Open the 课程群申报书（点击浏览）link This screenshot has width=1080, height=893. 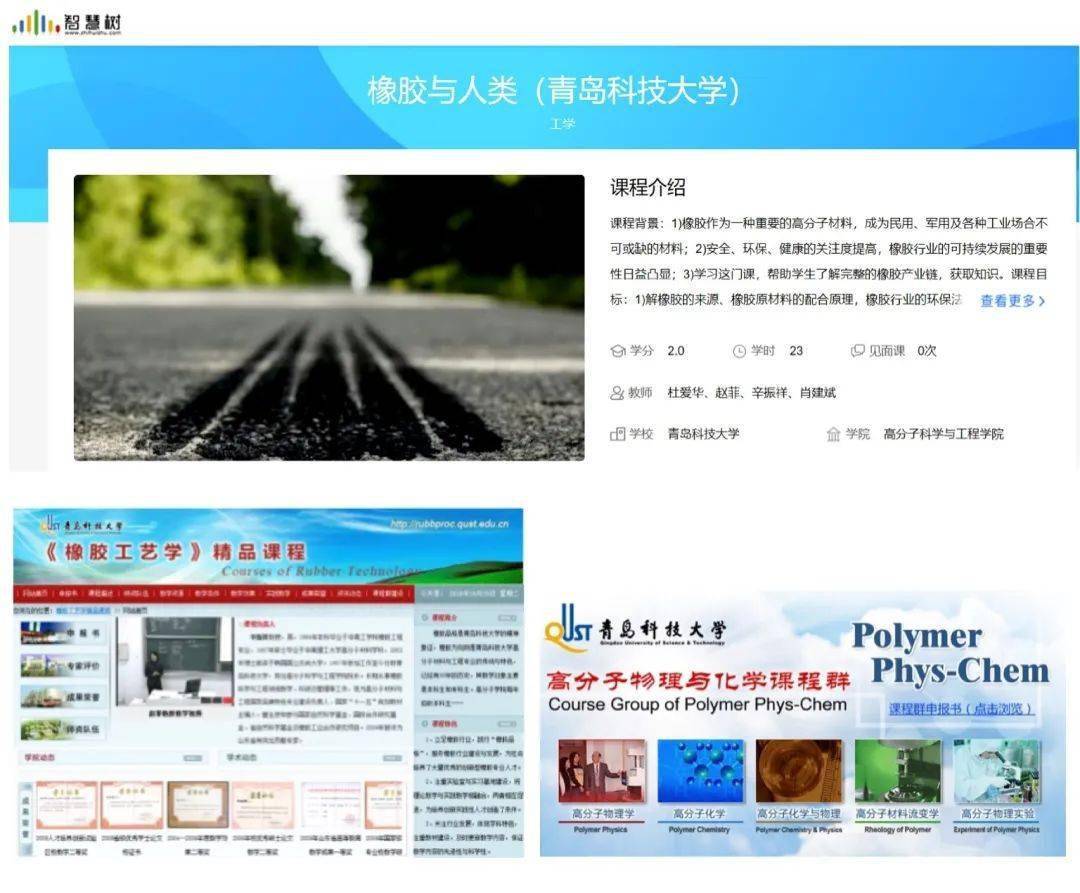tap(962, 708)
